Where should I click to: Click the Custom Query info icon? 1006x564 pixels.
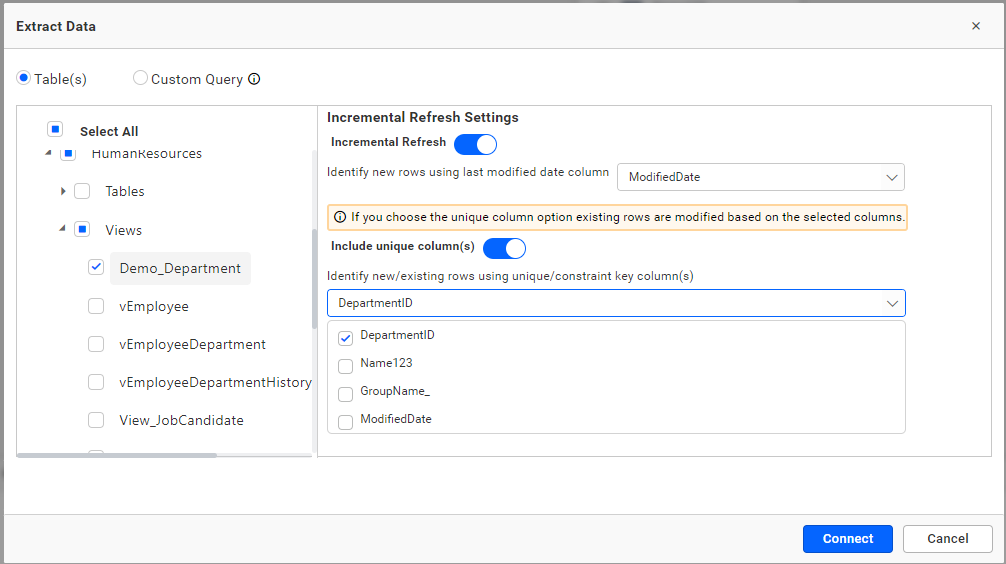coord(254,79)
